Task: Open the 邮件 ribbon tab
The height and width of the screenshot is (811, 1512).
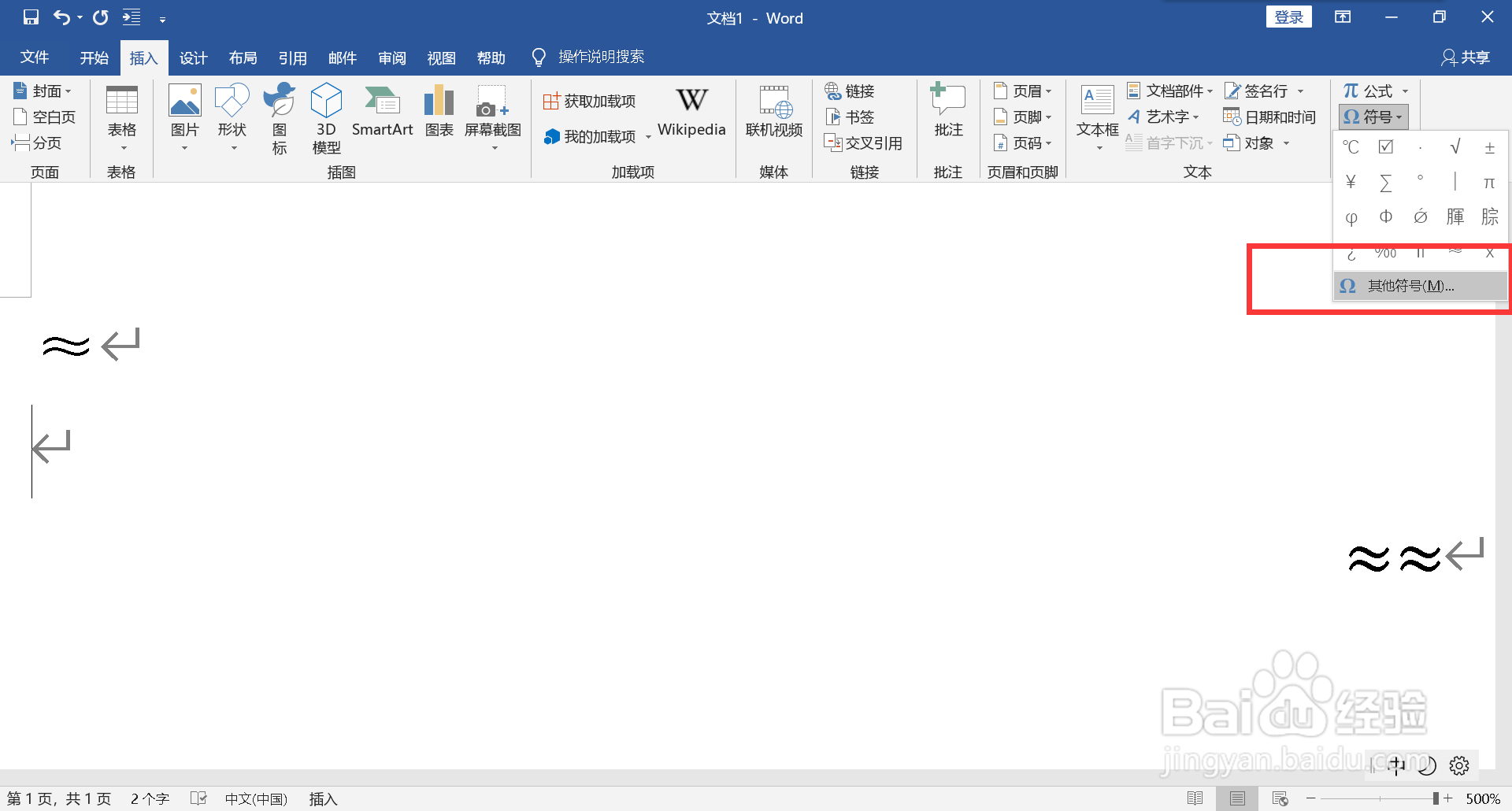Action: click(x=343, y=57)
